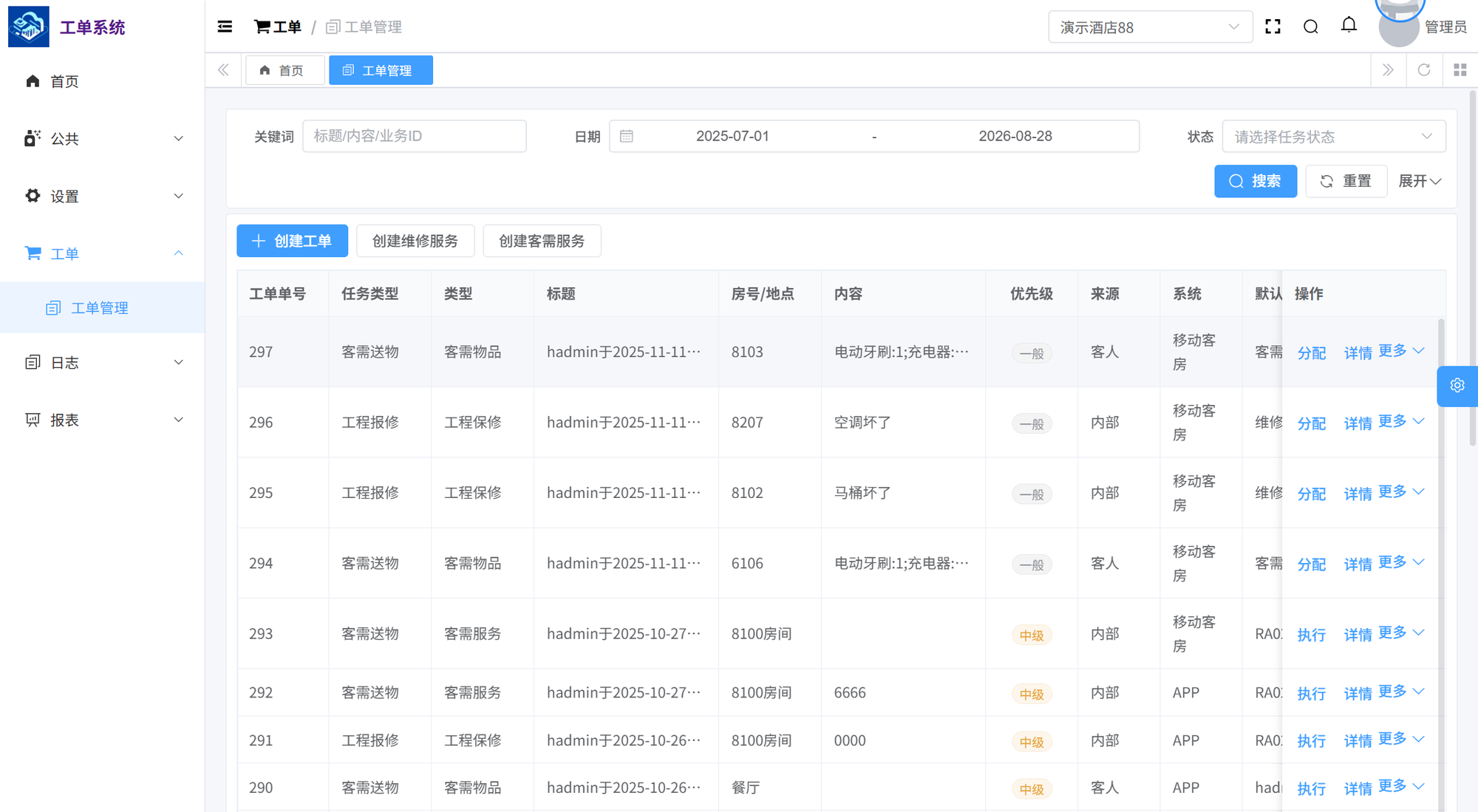
Task: Open 详情 for work order 290
Action: 1358,788
